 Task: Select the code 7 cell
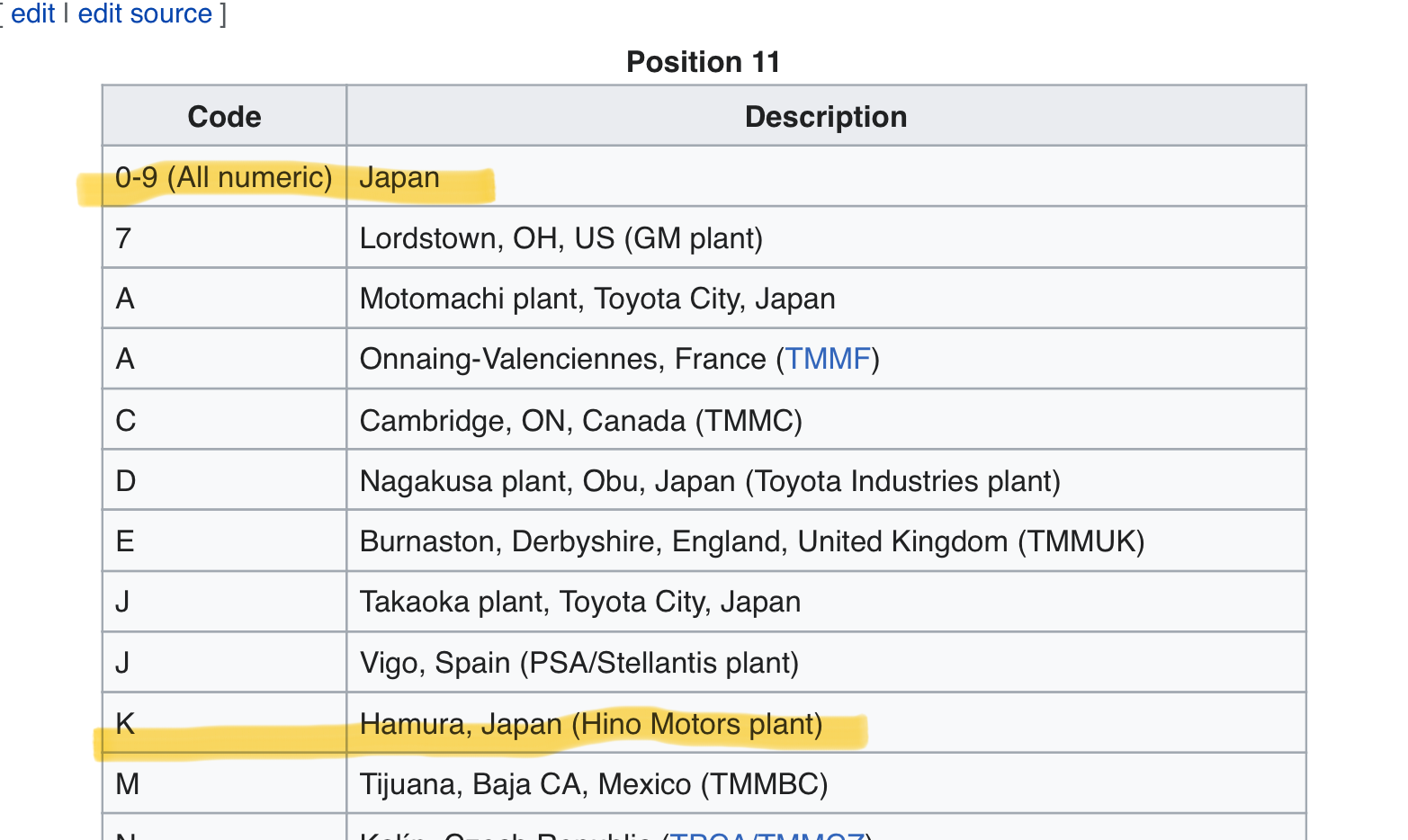(224, 237)
